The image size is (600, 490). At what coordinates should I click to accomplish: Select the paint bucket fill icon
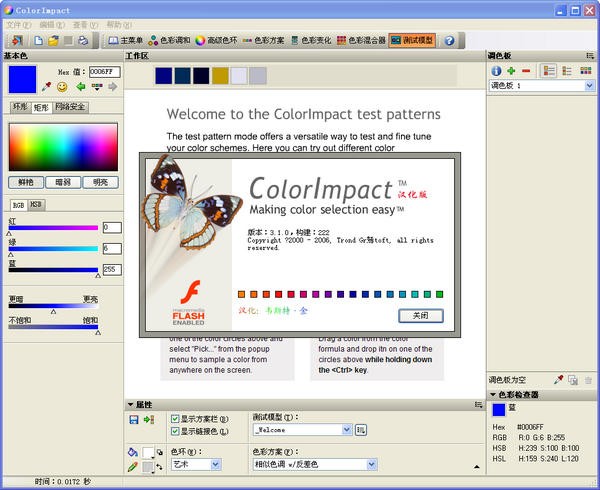click(133, 452)
